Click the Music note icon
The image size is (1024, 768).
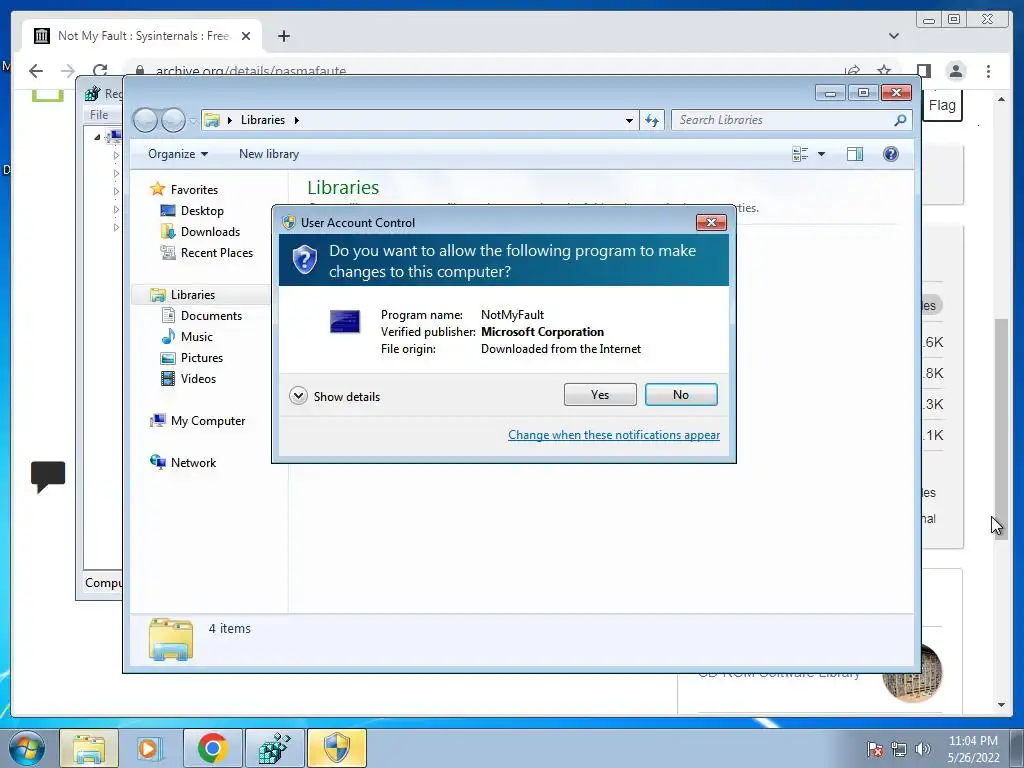pyautogui.click(x=168, y=336)
